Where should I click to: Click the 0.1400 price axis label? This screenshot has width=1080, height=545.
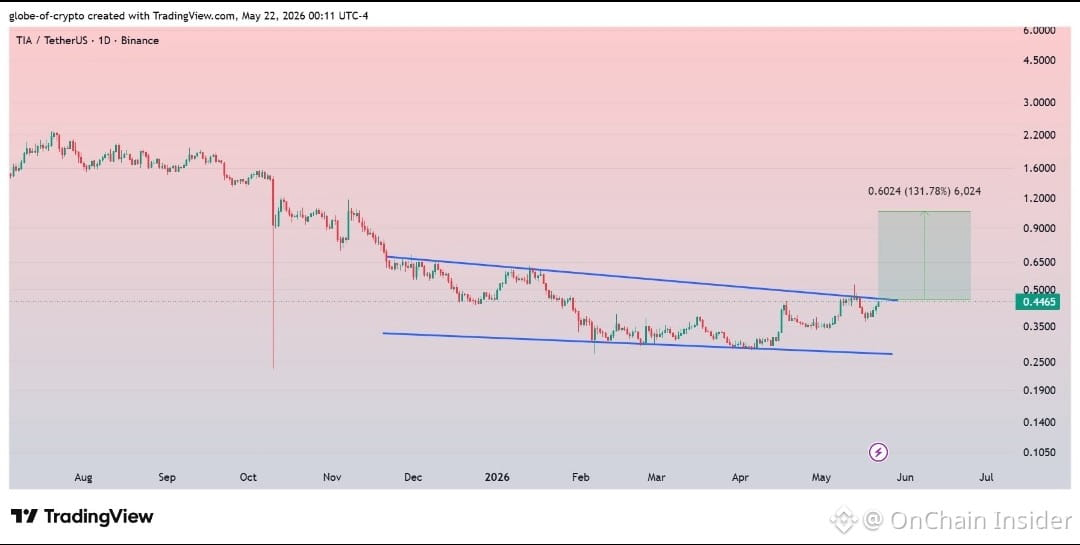click(x=1039, y=422)
